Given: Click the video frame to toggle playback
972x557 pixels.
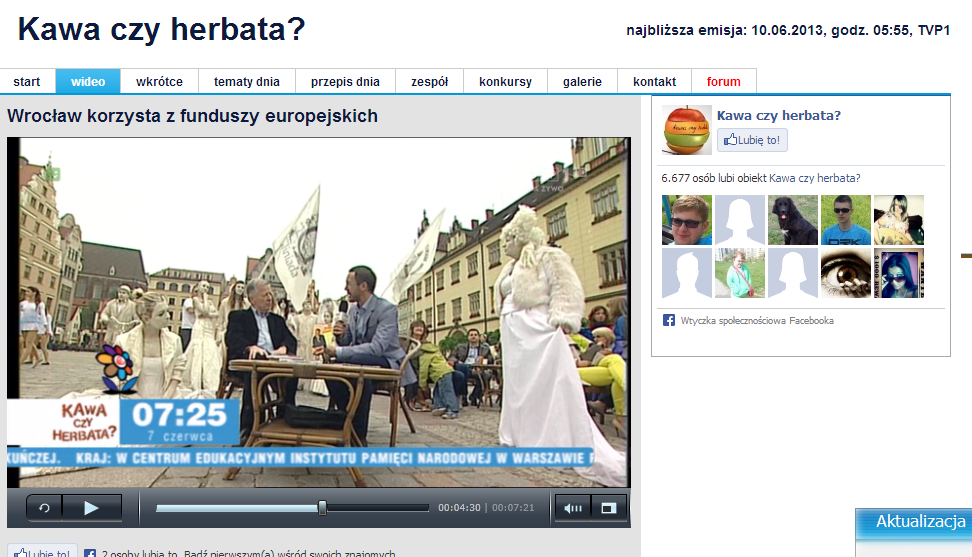Looking at the screenshot, I should point(319,312).
